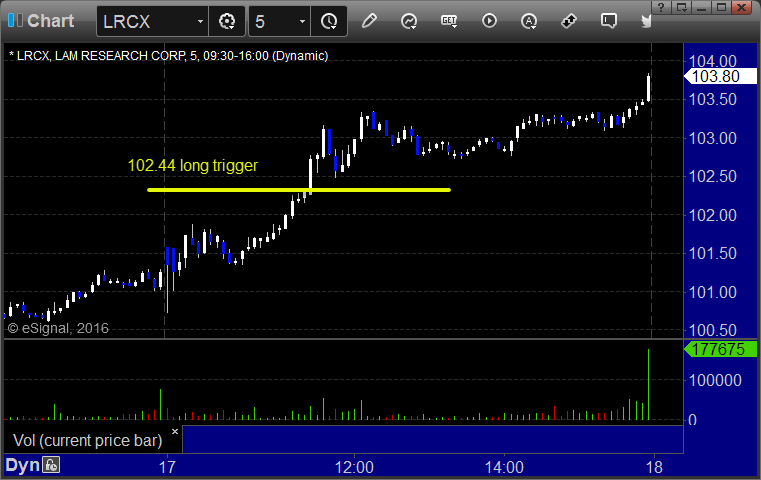The height and width of the screenshot is (480, 761).
Task: Click the date 18 label on time axis
Action: pos(654,467)
